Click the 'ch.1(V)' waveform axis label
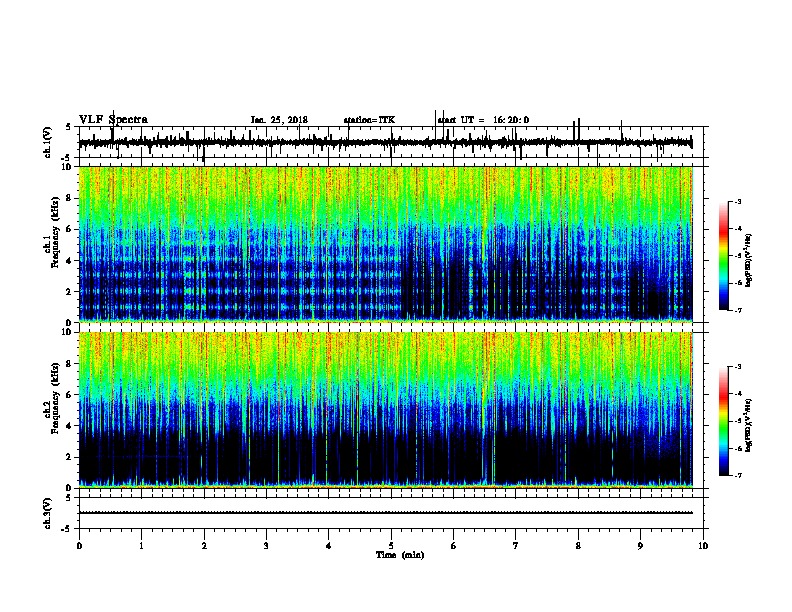Screen dimensions: 792x612 48,142
